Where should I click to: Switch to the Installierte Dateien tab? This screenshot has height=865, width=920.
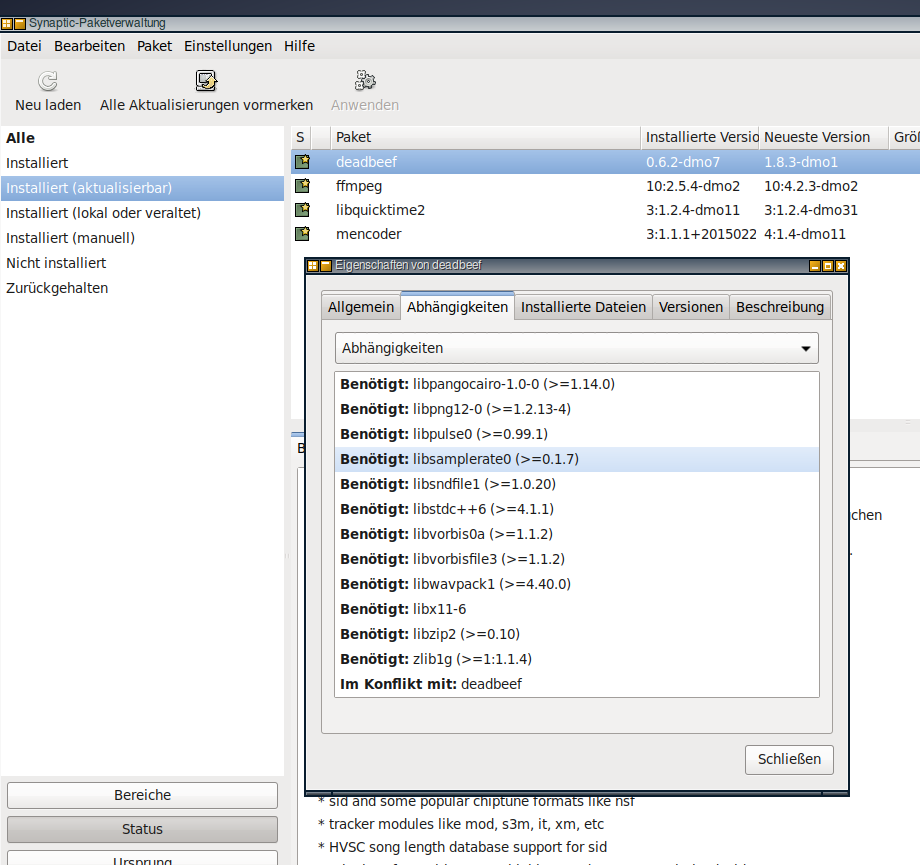pyautogui.click(x=583, y=307)
